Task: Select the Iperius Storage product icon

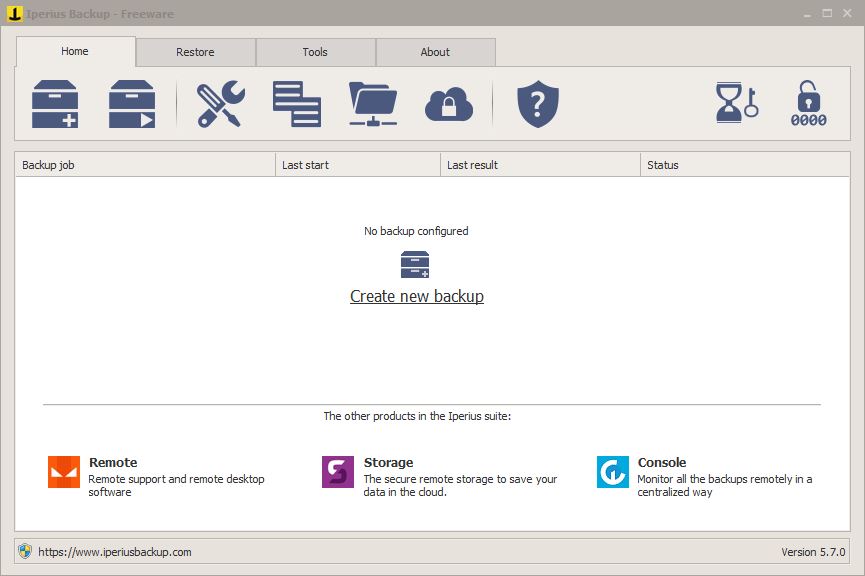Action: [337, 471]
